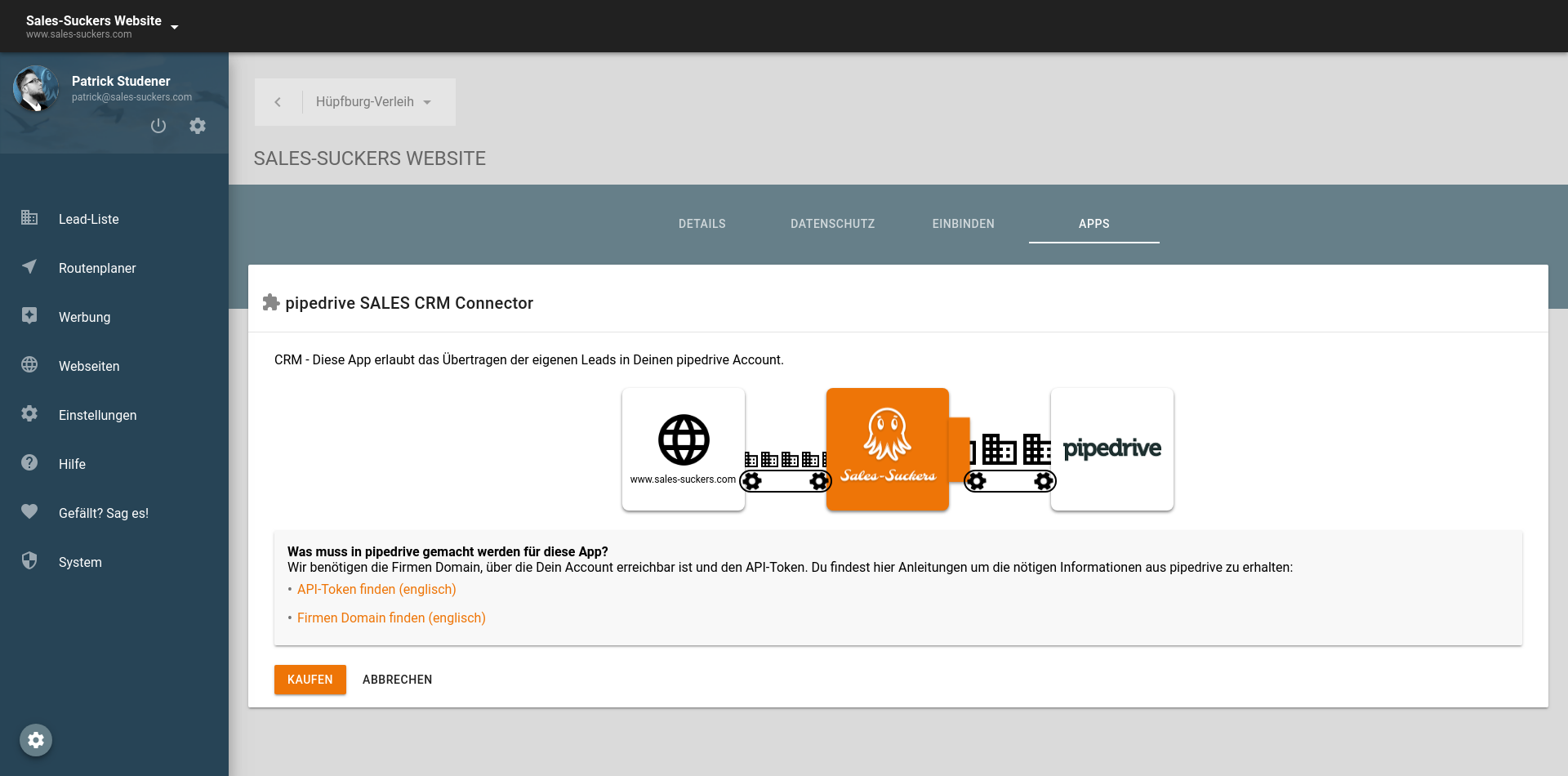The image size is (1568, 776).
Task: Click the Werbung star badge icon
Action: (29, 315)
